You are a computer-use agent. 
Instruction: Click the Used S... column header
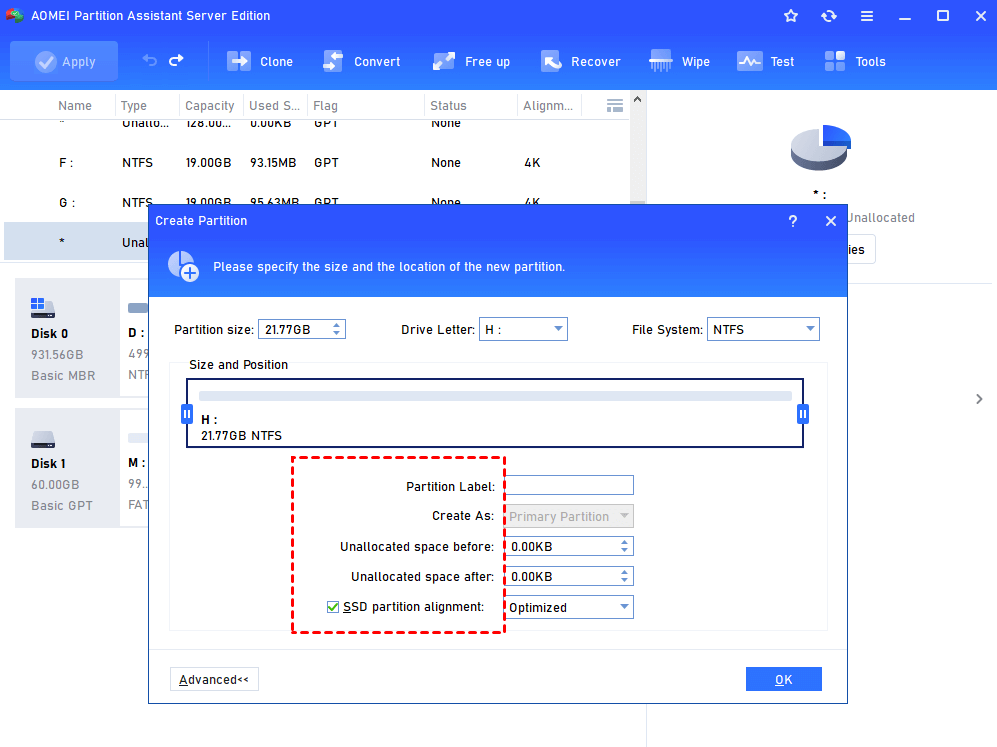tap(274, 106)
